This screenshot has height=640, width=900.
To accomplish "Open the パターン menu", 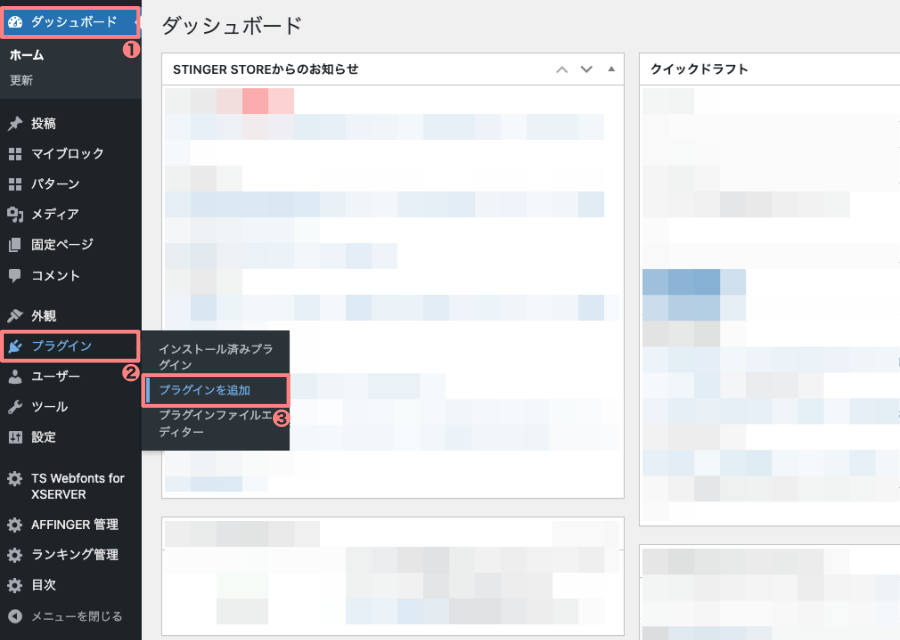I will 70,184.
